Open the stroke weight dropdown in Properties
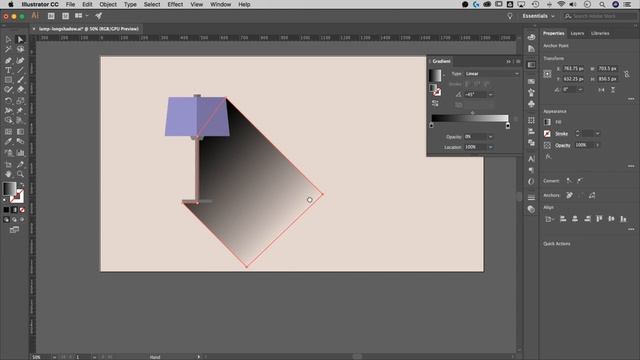640x360 pixels. coord(598,133)
